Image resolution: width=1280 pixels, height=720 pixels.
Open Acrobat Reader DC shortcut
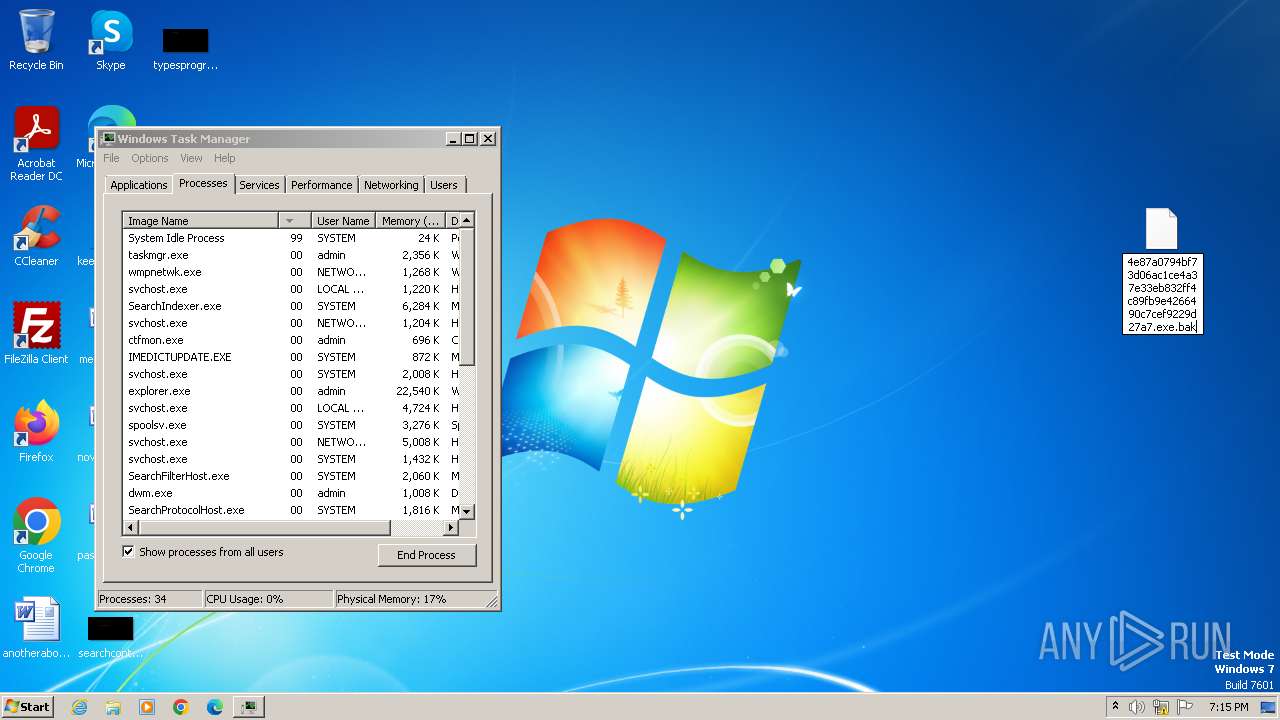tap(36, 144)
